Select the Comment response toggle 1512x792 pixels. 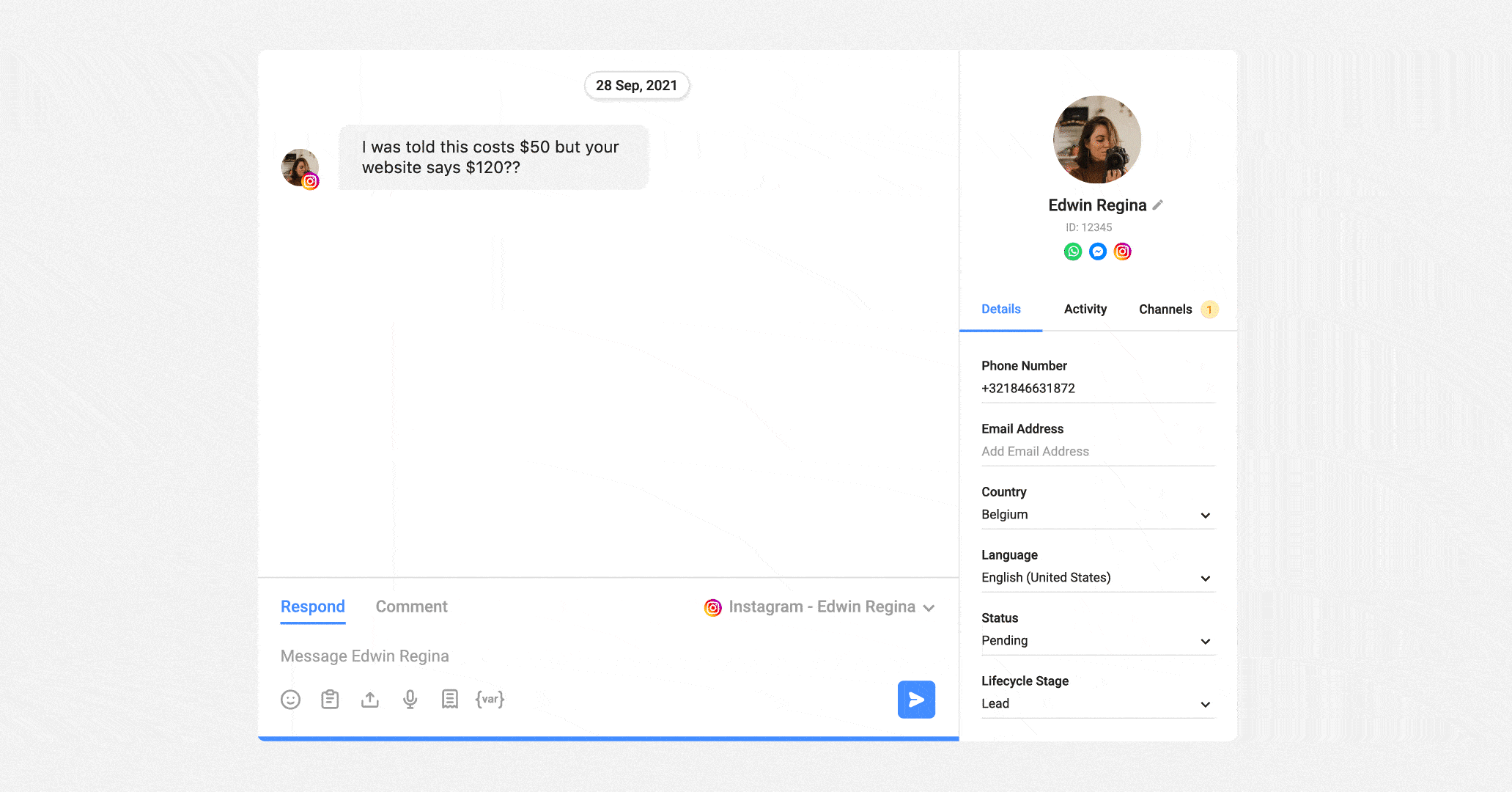[411, 606]
